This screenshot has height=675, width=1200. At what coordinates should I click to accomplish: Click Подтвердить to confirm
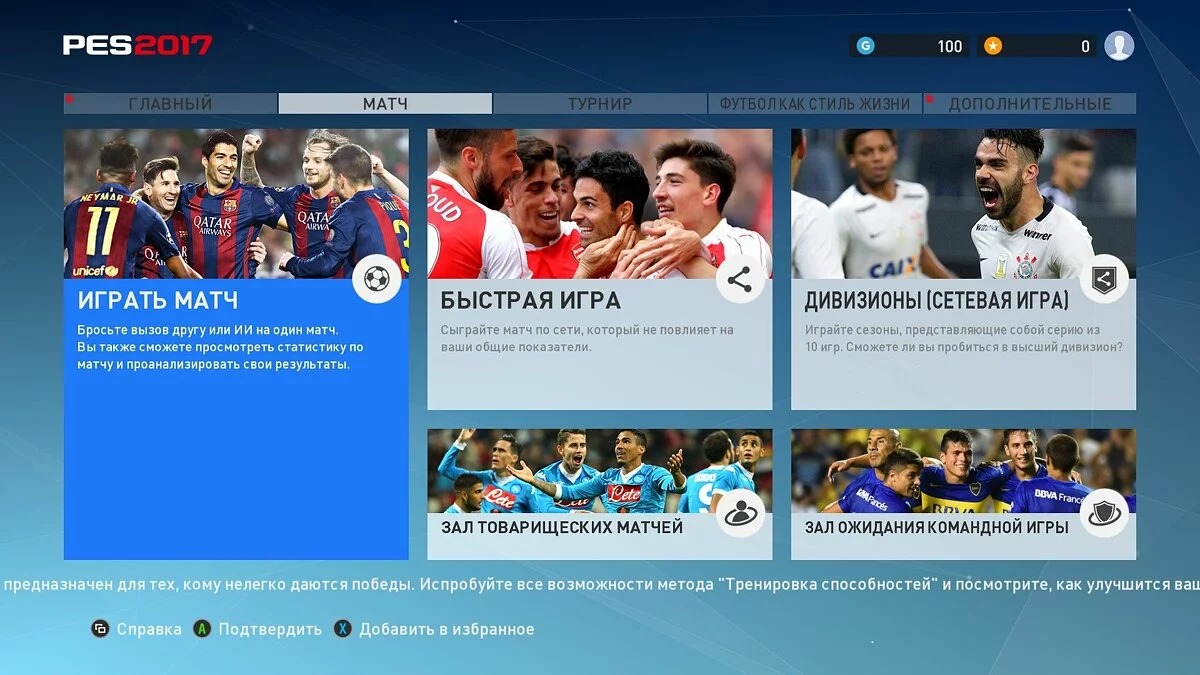[x=270, y=629]
